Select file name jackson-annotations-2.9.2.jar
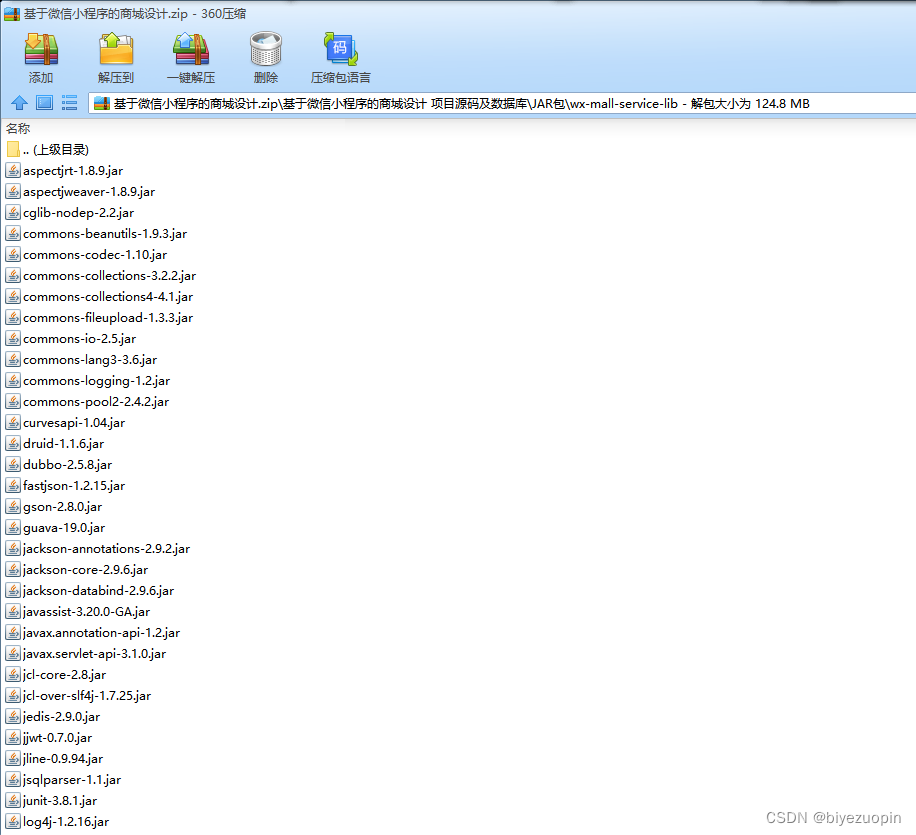This screenshot has width=916, height=835. (106, 549)
